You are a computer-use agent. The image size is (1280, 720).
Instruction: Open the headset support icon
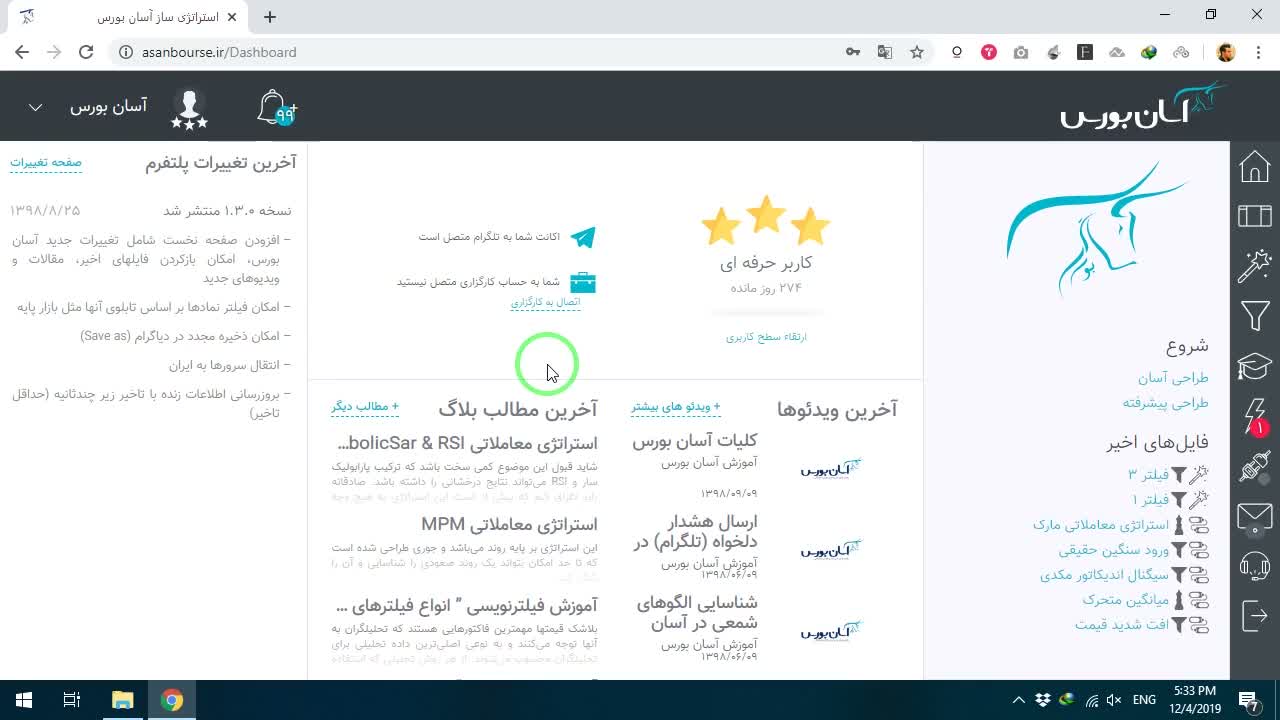1254,567
